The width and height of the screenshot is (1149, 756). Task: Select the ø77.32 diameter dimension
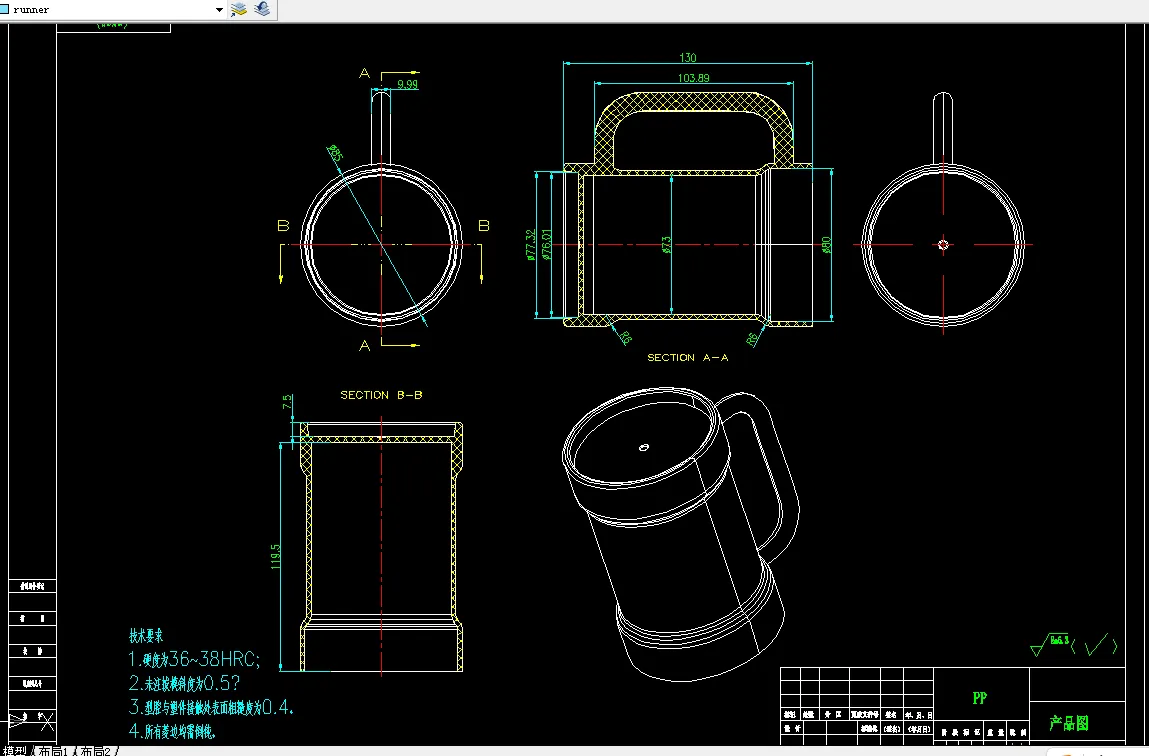(x=530, y=245)
